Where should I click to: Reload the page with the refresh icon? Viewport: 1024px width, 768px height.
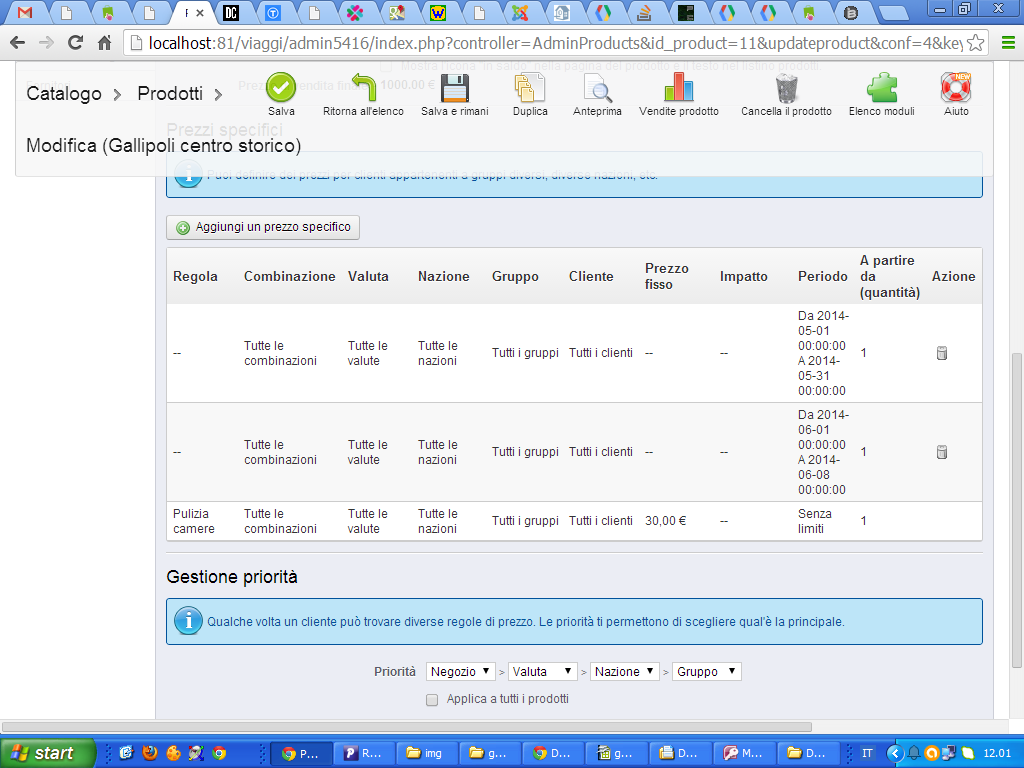(x=75, y=43)
